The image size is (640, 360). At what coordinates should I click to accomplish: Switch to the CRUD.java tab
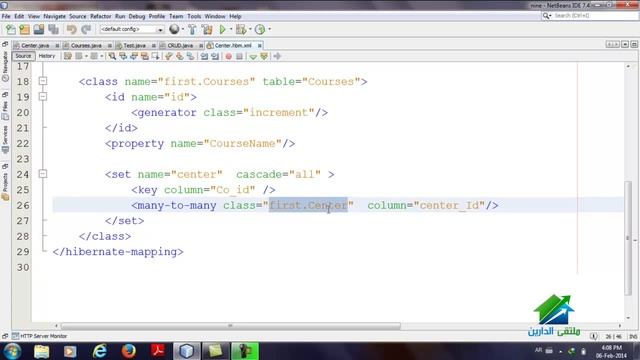(180, 45)
